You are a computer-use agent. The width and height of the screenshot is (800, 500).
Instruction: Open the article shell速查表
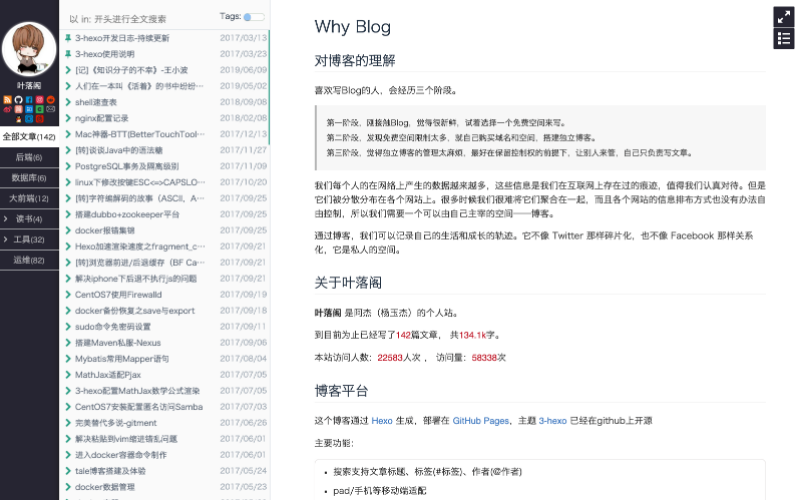(96, 102)
